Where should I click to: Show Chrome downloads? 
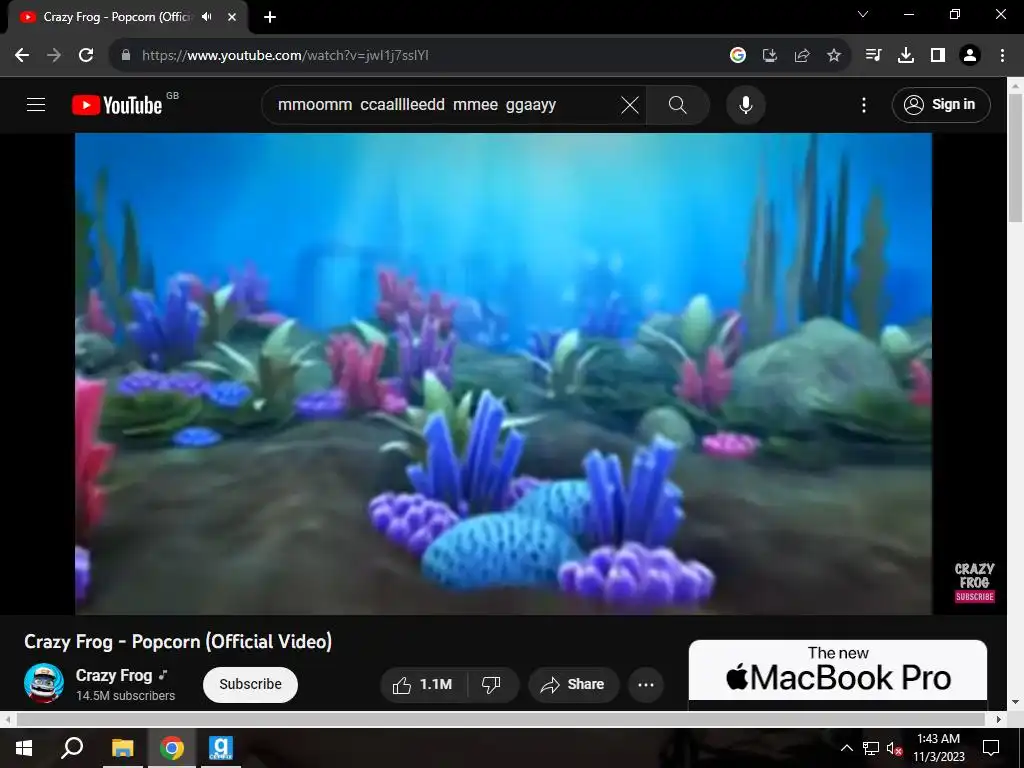(x=906, y=56)
